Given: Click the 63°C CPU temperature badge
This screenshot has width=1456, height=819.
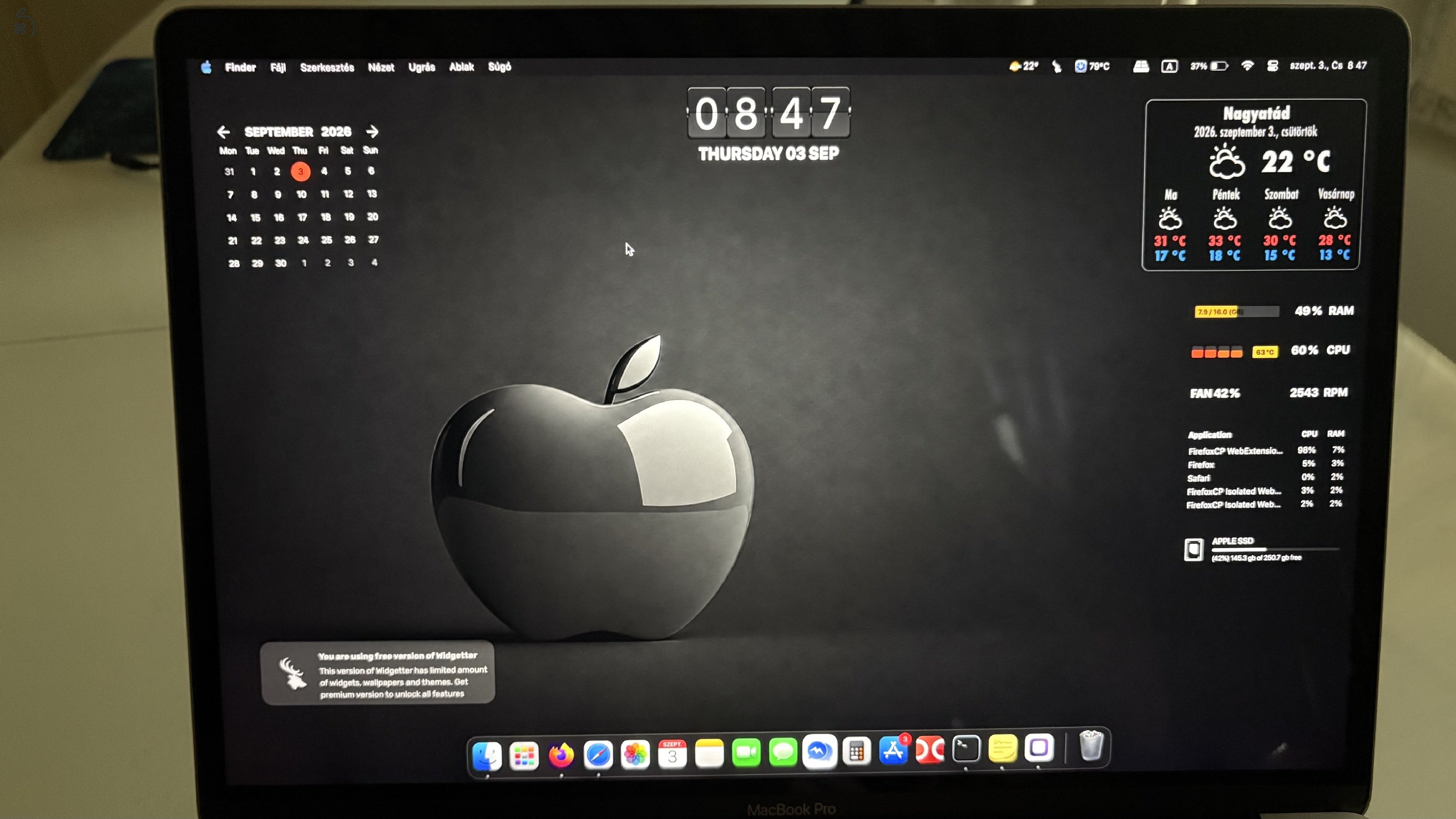Looking at the screenshot, I should click(1265, 351).
